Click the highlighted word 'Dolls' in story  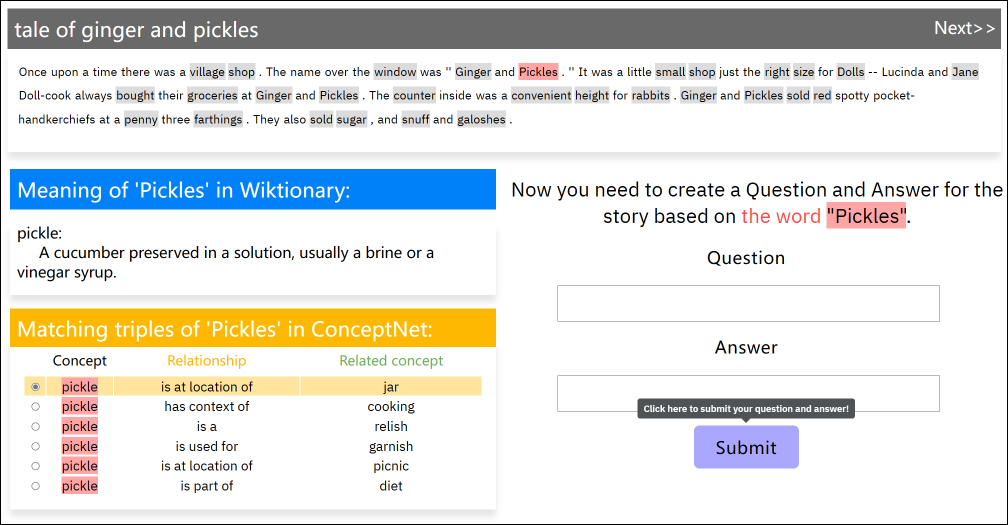click(850, 72)
